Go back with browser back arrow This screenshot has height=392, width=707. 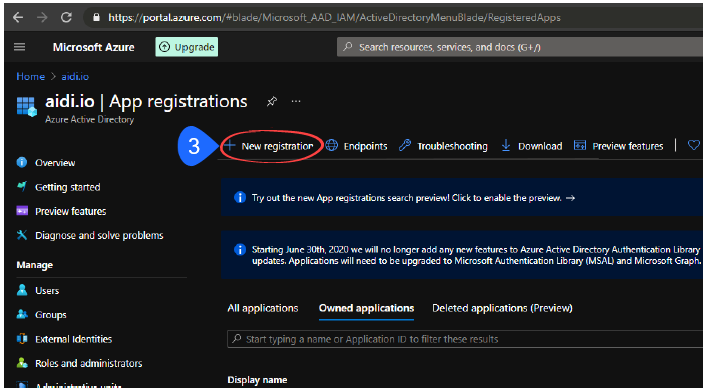[18, 18]
